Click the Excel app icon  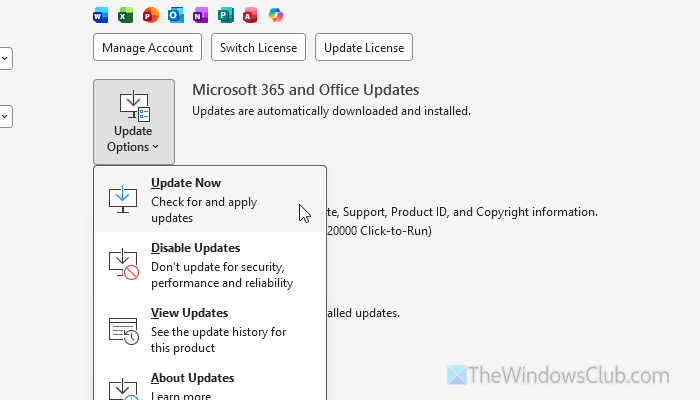pyautogui.click(x=125, y=15)
